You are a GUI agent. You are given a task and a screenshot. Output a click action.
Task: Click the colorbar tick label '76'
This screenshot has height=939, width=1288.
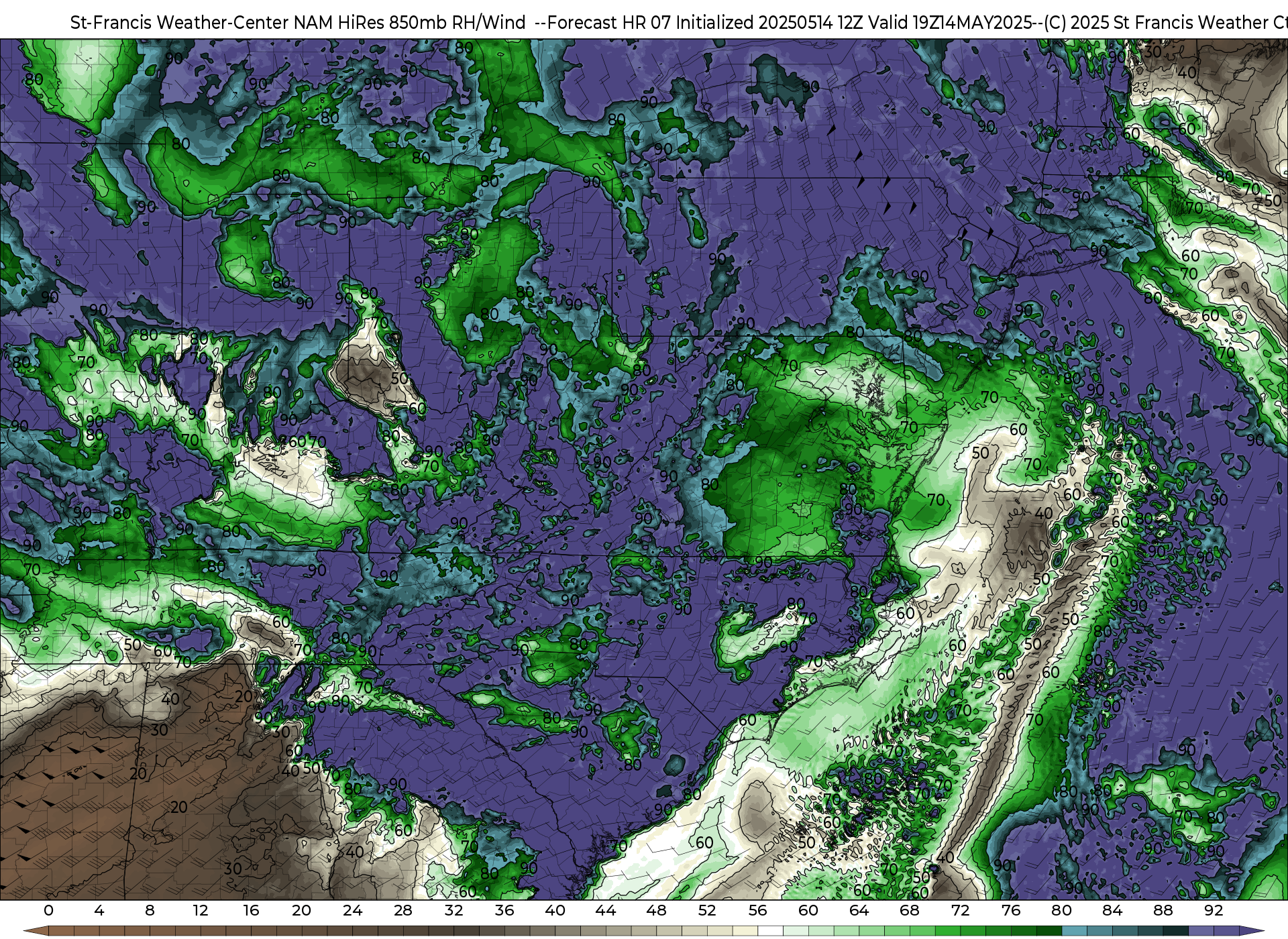(1011, 910)
